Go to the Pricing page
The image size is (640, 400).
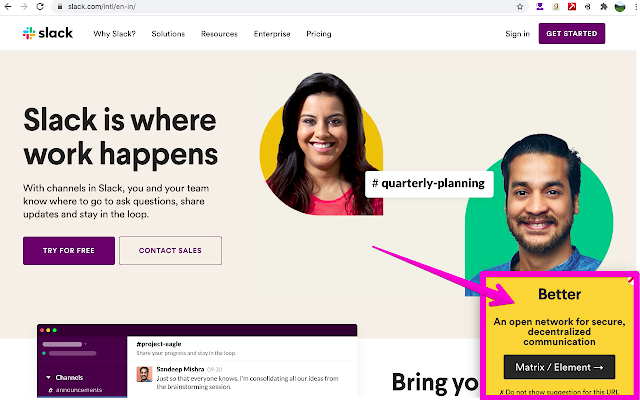tap(319, 34)
